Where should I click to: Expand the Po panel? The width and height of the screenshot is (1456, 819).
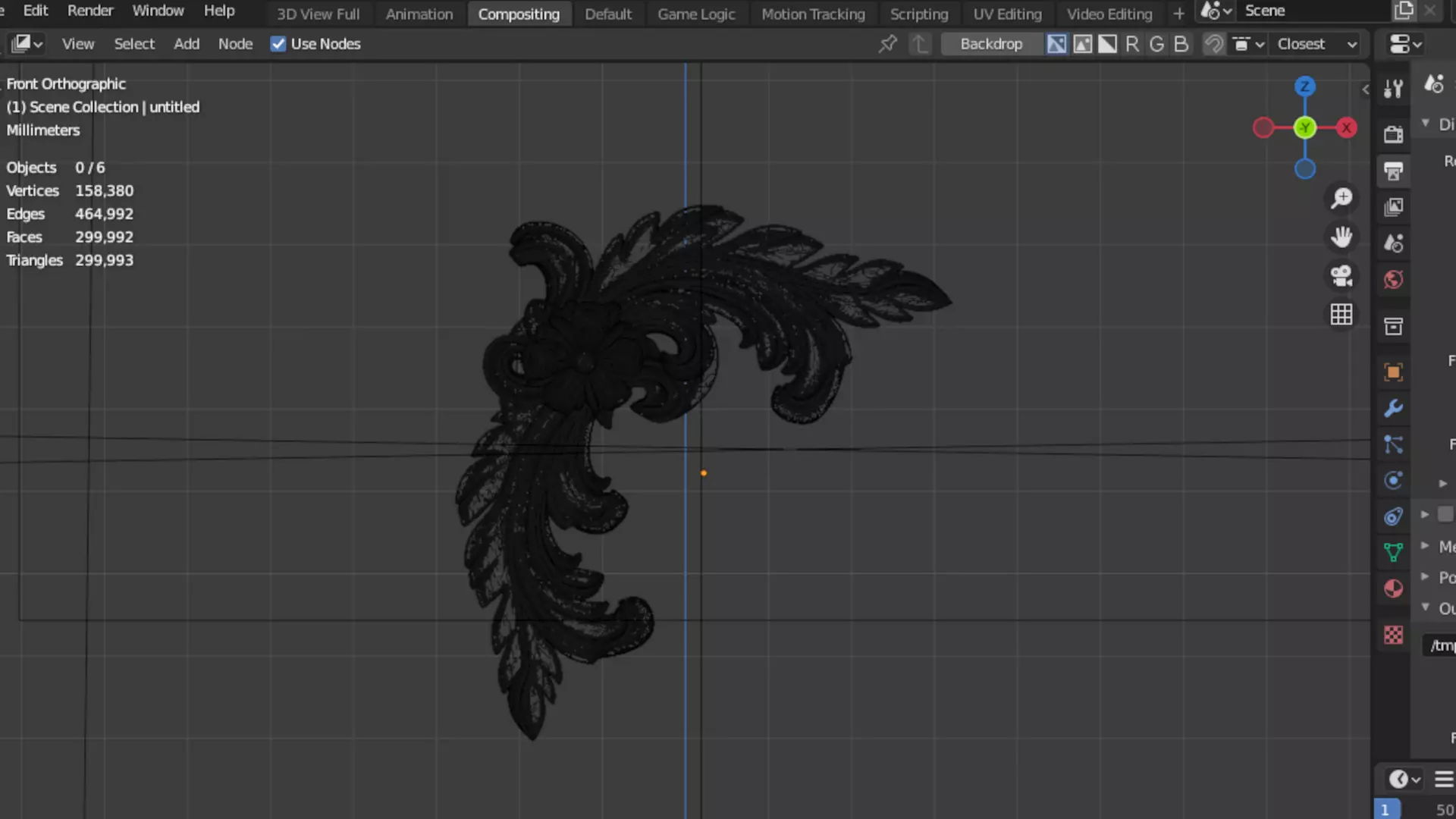pos(1426,576)
